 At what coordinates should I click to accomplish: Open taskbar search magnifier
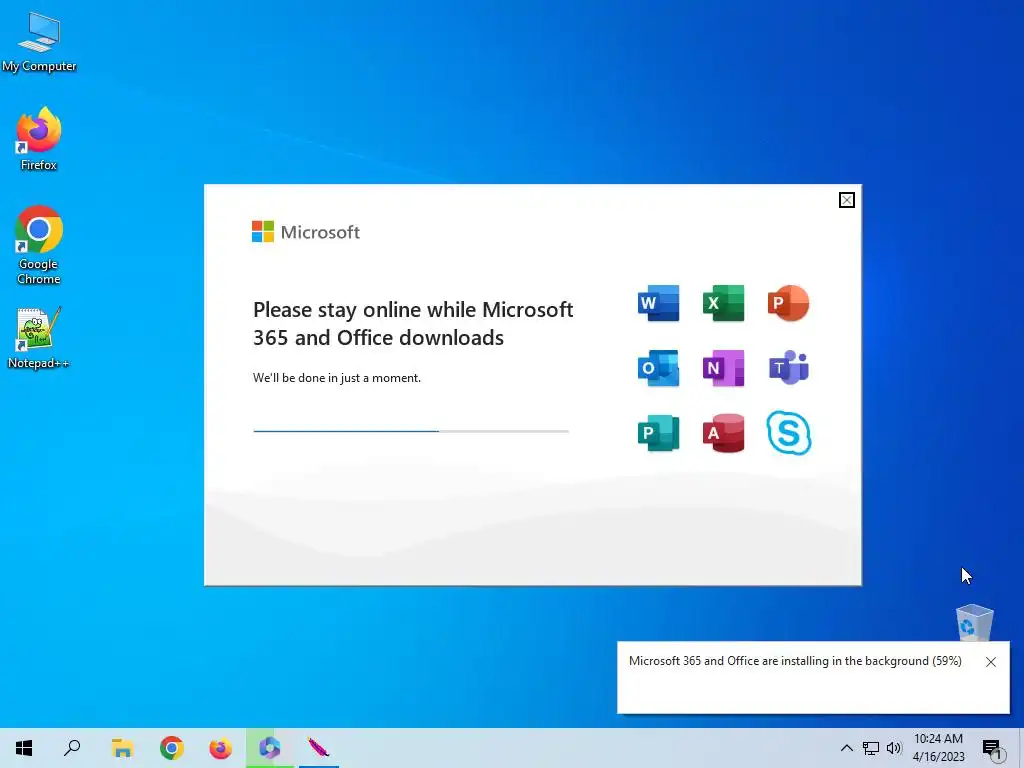[72, 748]
